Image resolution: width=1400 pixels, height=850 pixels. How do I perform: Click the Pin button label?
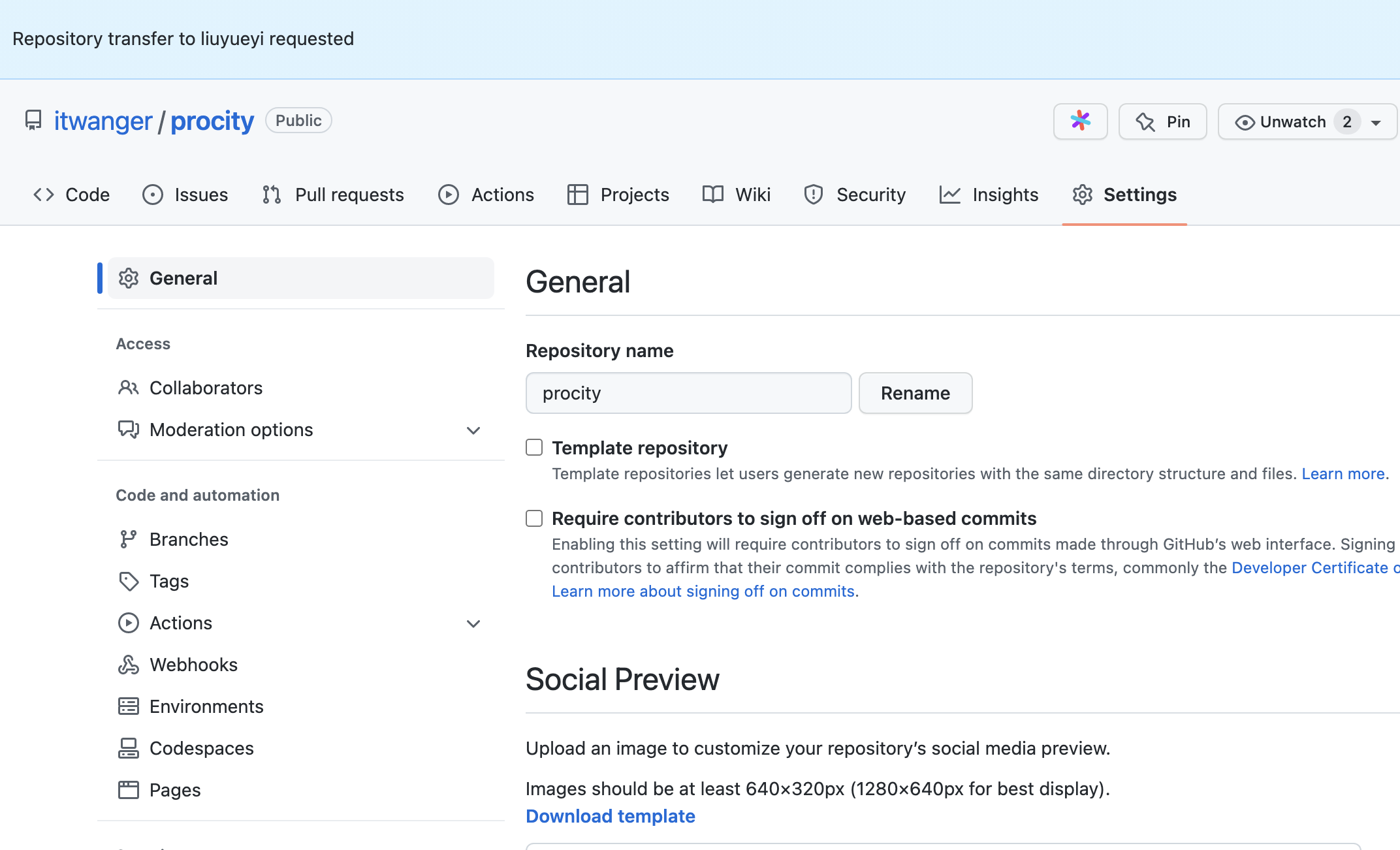point(1179,122)
